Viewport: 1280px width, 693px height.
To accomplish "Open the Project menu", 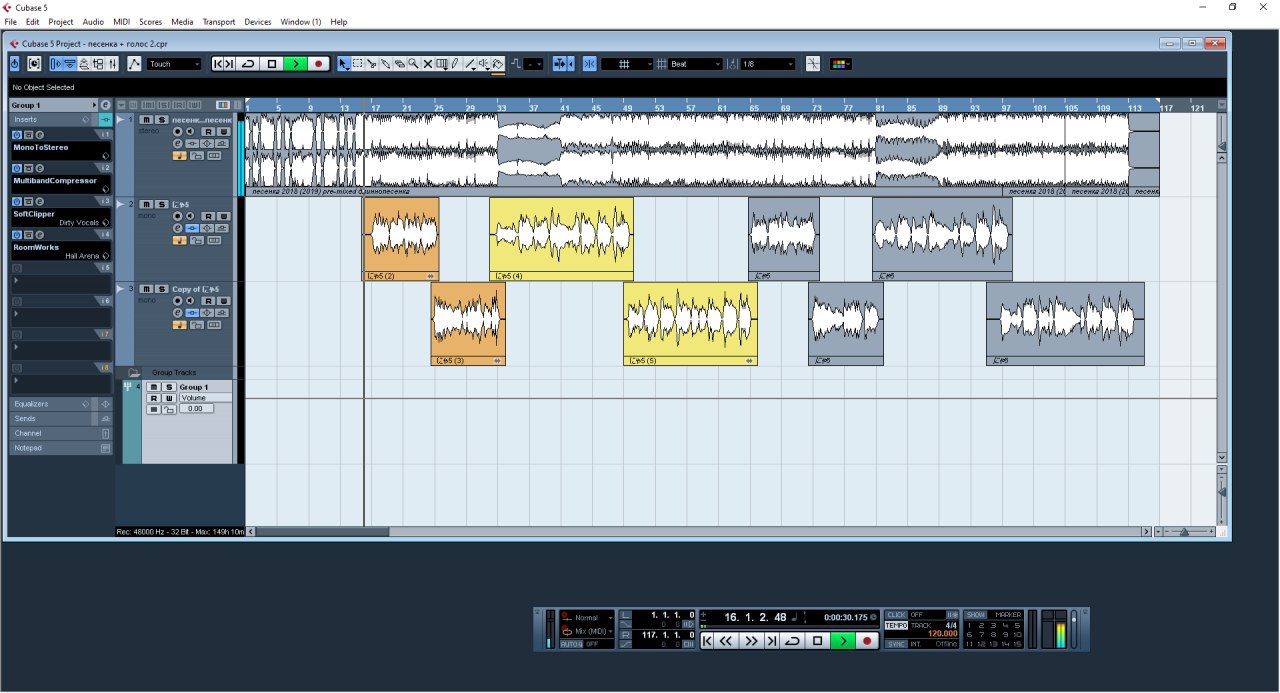I will pos(61,22).
